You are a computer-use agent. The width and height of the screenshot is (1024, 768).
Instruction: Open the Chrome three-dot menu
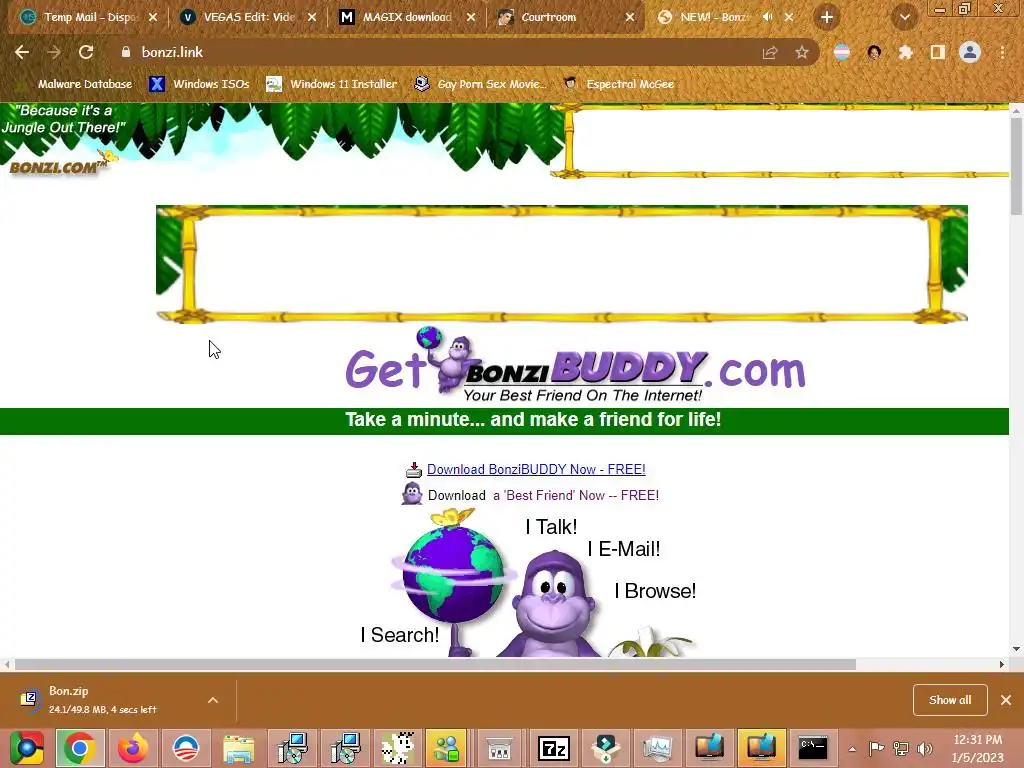pyautogui.click(x=1002, y=52)
